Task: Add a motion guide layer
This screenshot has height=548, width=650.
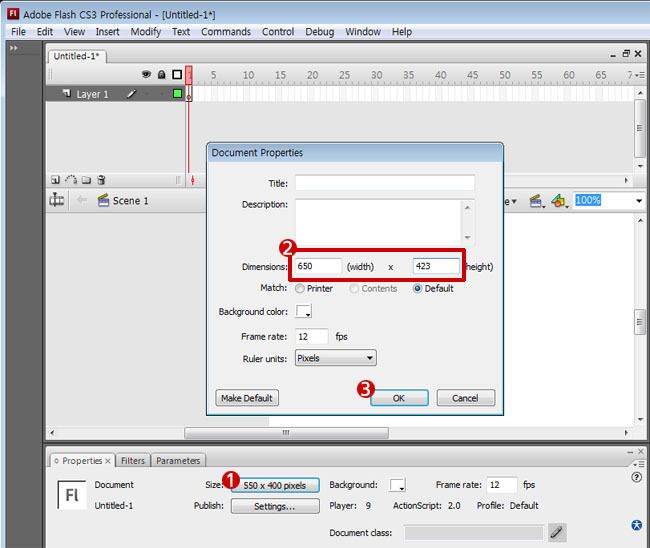Action: (x=71, y=180)
